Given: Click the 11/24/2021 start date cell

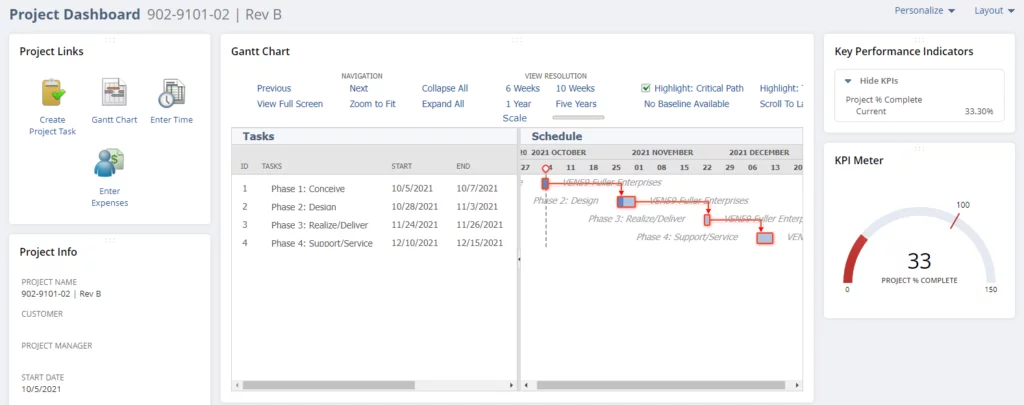Looking at the screenshot, I should [415, 225].
